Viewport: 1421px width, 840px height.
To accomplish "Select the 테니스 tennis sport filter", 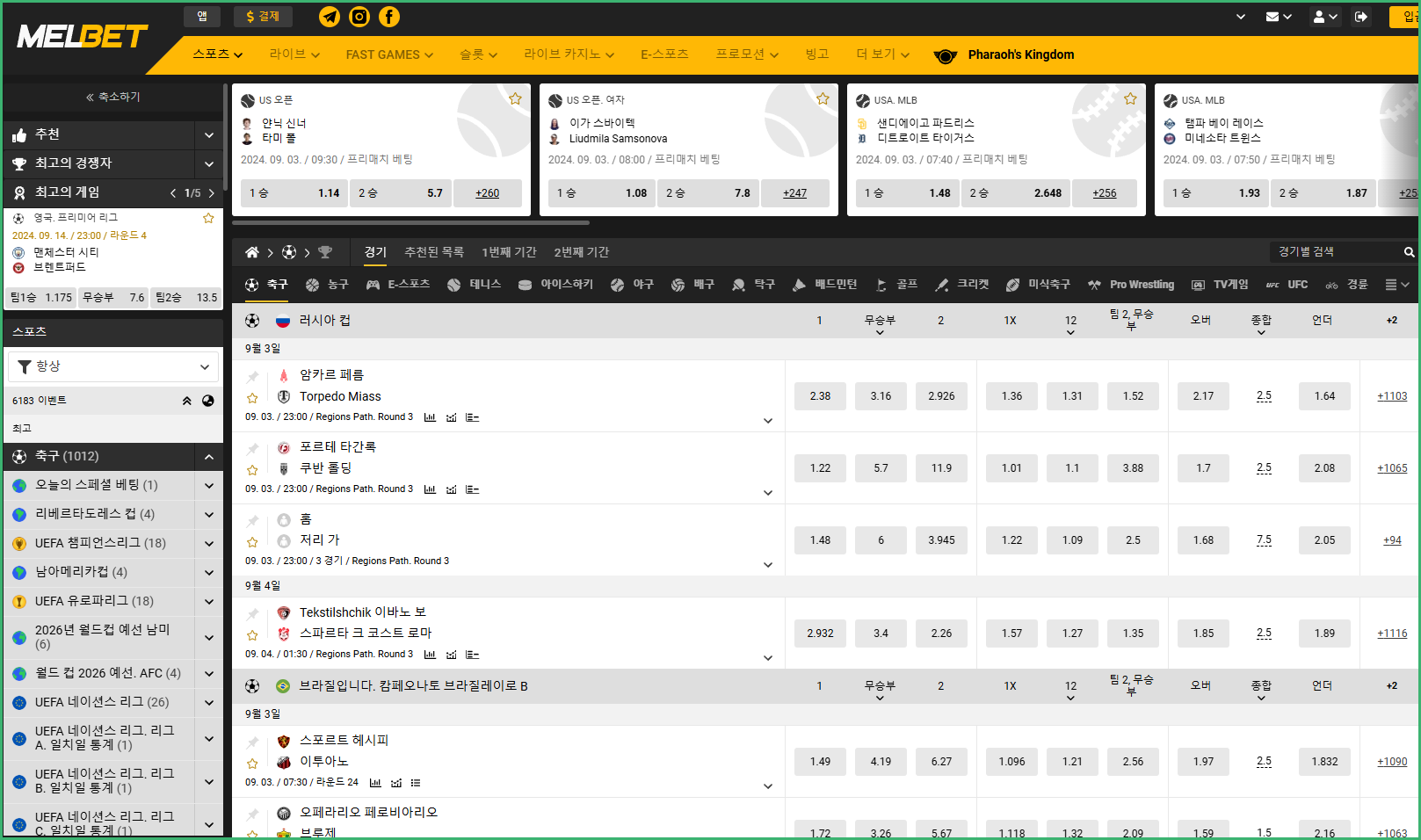I will [474, 285].
